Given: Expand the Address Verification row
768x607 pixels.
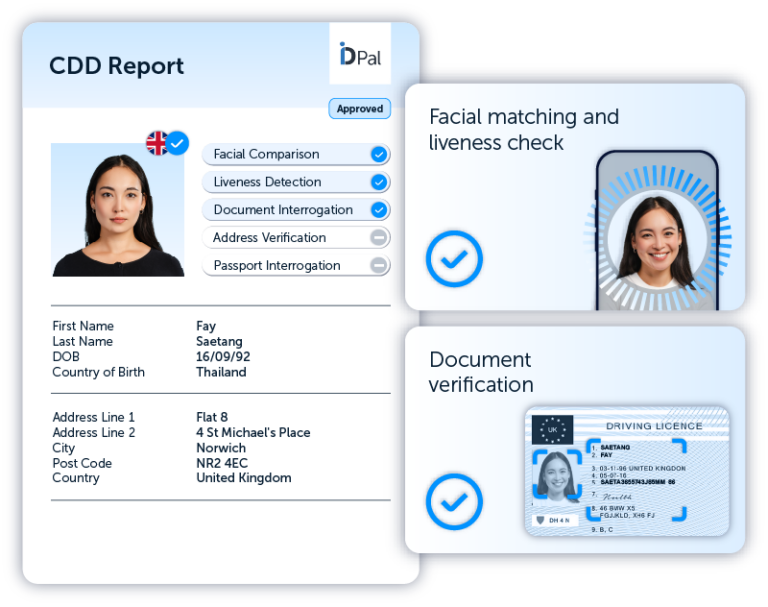Looking at the screenshot, I should [x=379, y=238].
